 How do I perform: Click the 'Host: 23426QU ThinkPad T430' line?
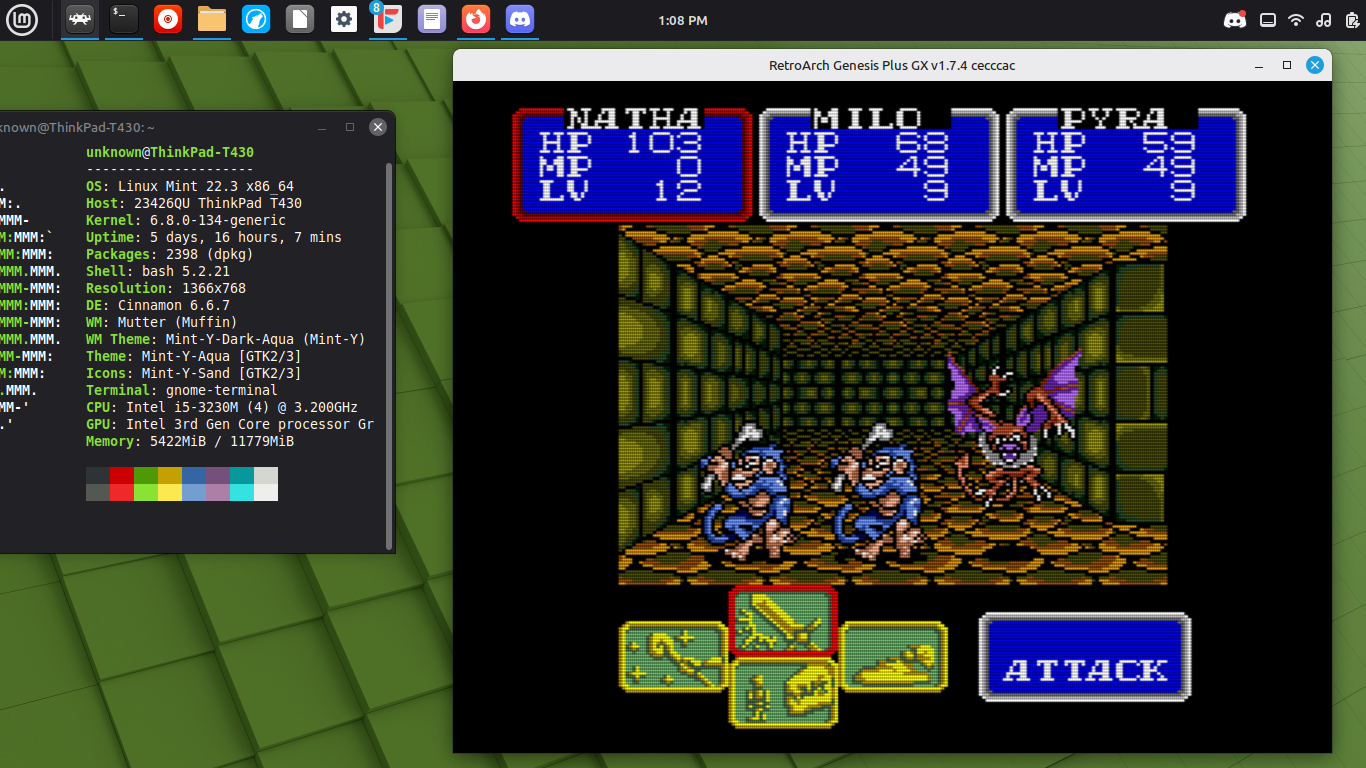point(194,203)
